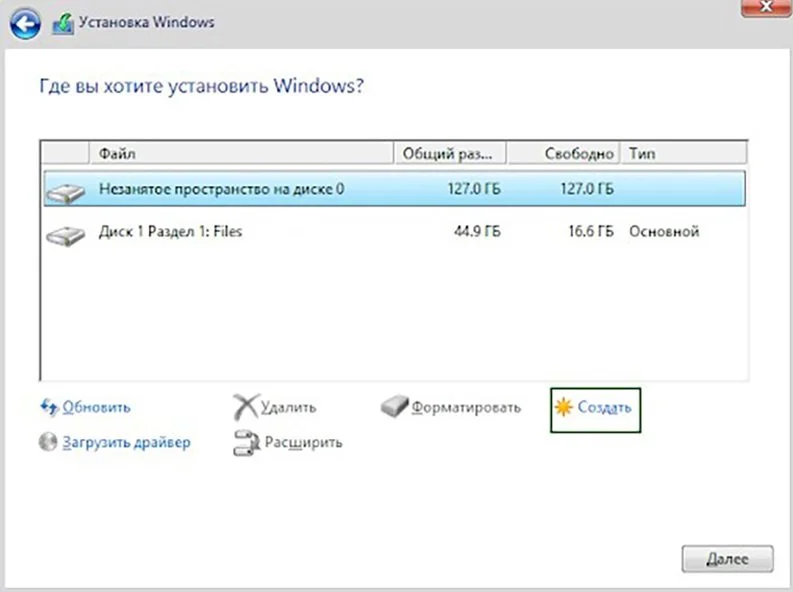Click the Windows Setup icon in title bar
This screenshot has height=592, width=793.
click(63, 24)
